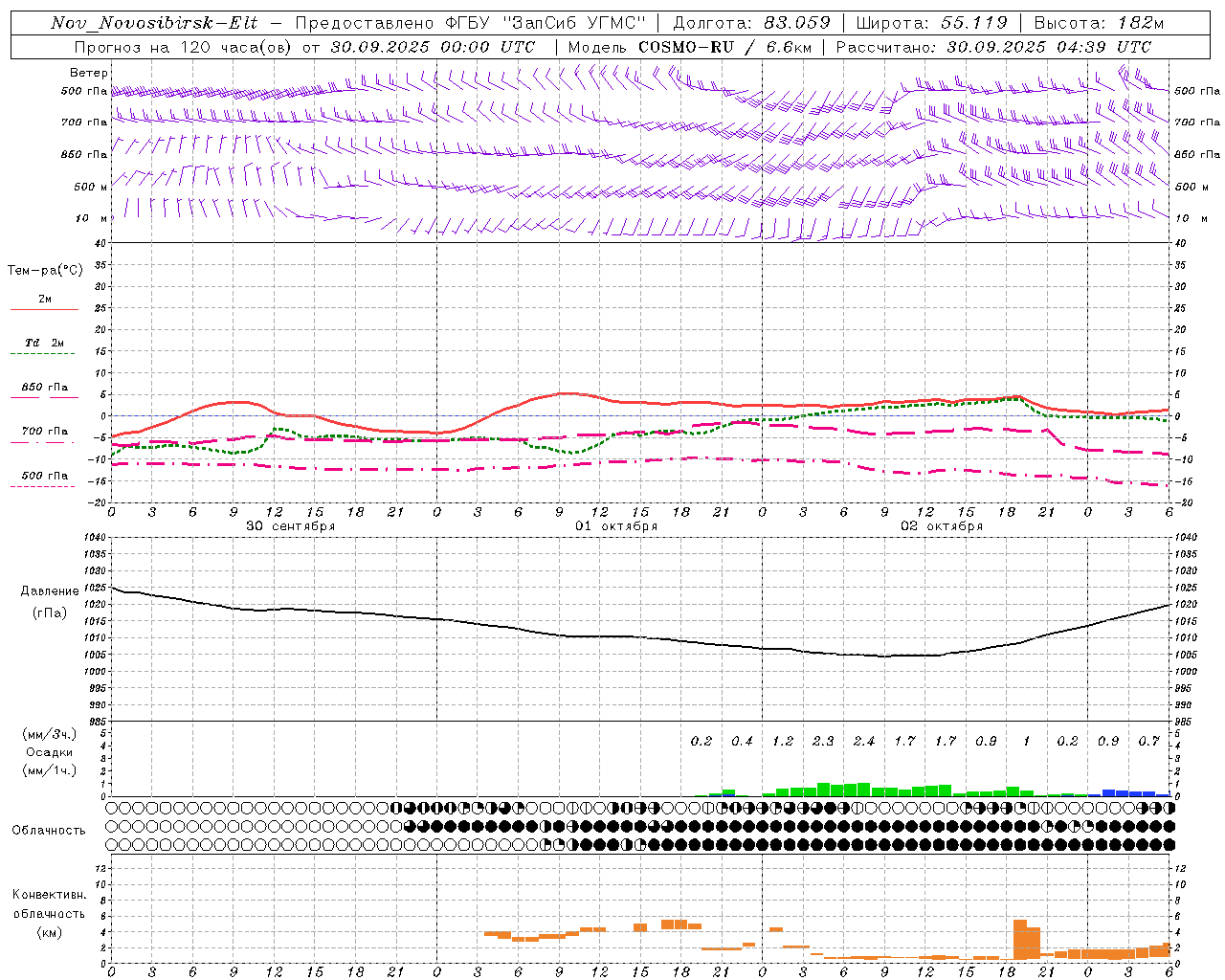Select the longitude value Долгота: 83.059
Viewport: 1225px width, 980px height.
(751, 23)
